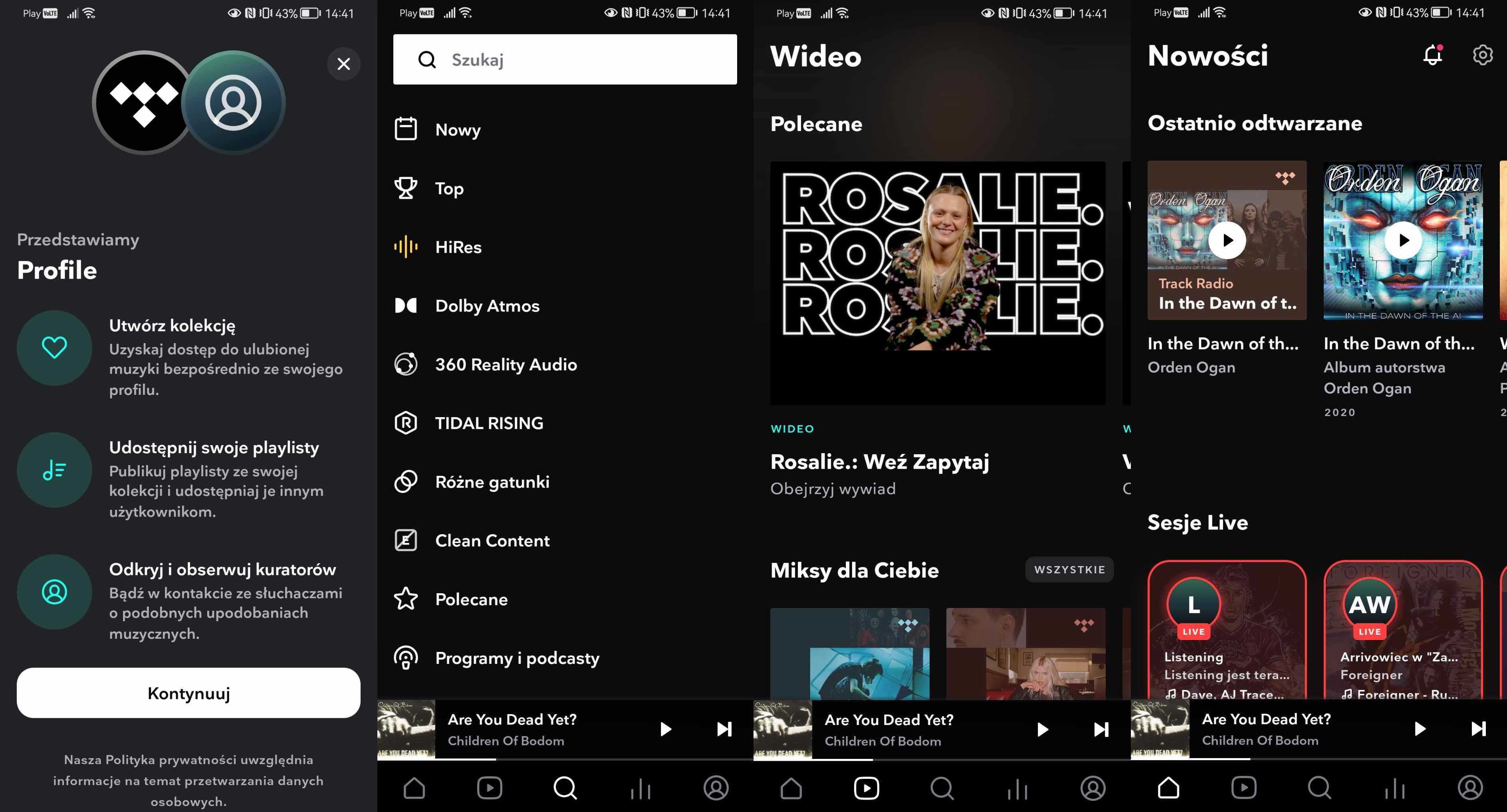Tap the podcast microphone icon
This screenshot has width=1507, height=812.
tap(405, 658)
